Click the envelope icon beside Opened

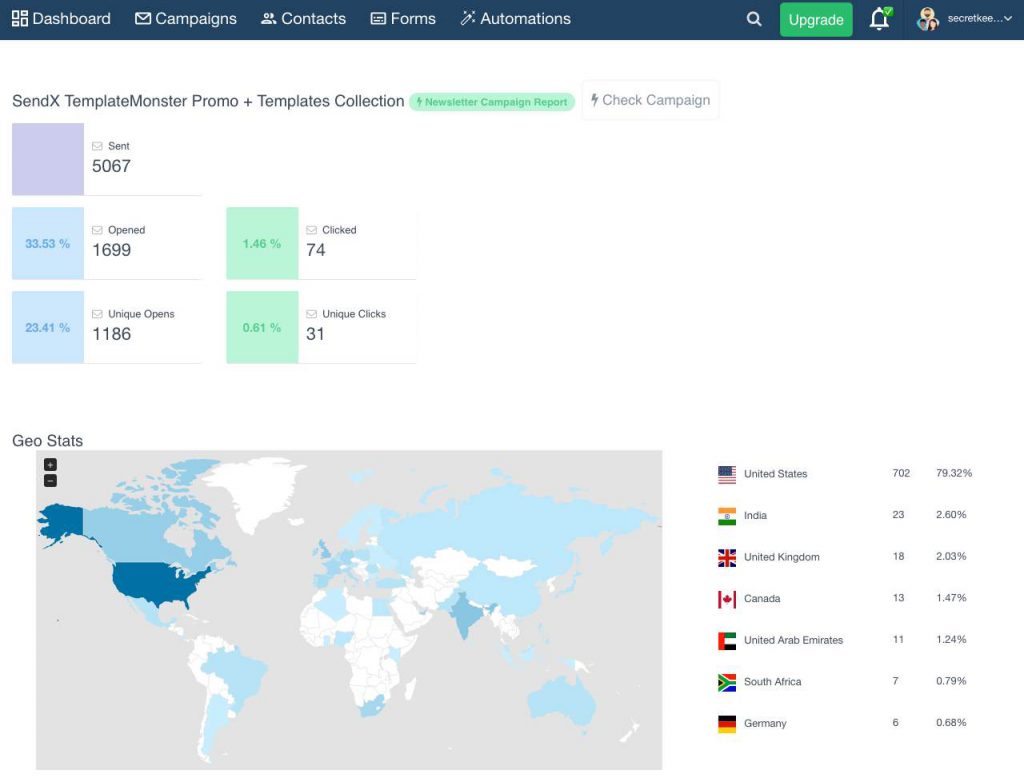click(97, 230)
